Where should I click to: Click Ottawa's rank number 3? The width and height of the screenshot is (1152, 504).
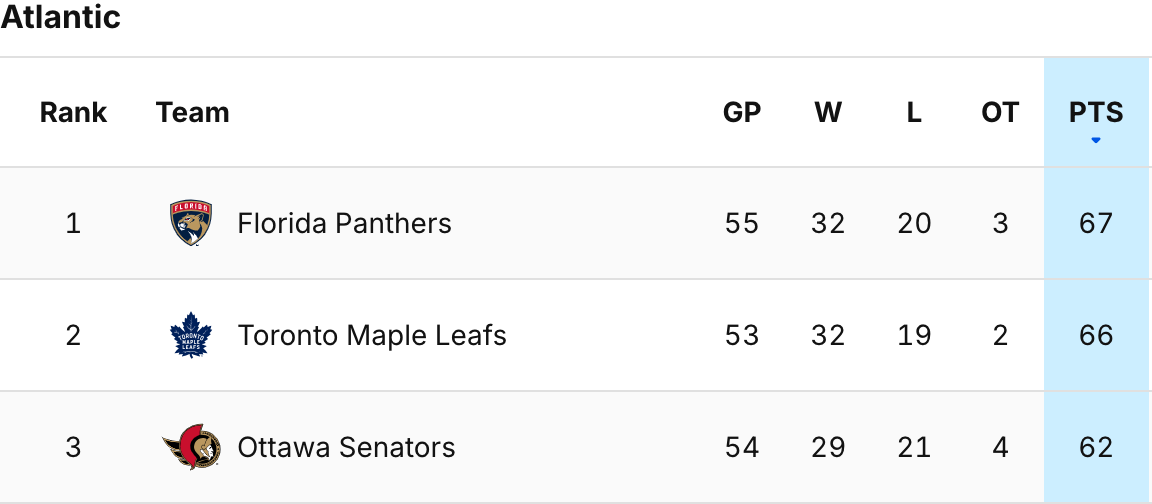[73, 447]
